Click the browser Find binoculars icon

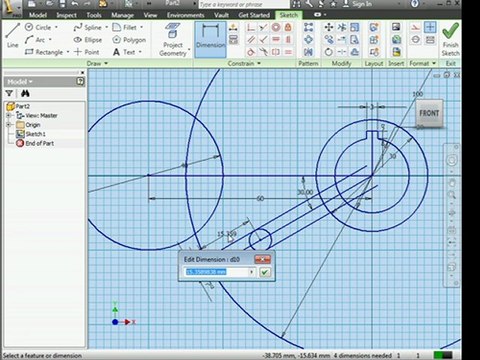(x=25, y=94)
